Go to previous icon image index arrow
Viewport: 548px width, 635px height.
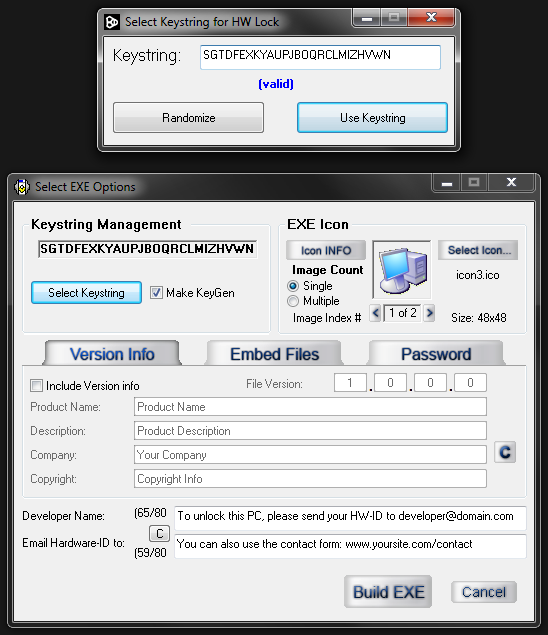click(x=375, y=313)
